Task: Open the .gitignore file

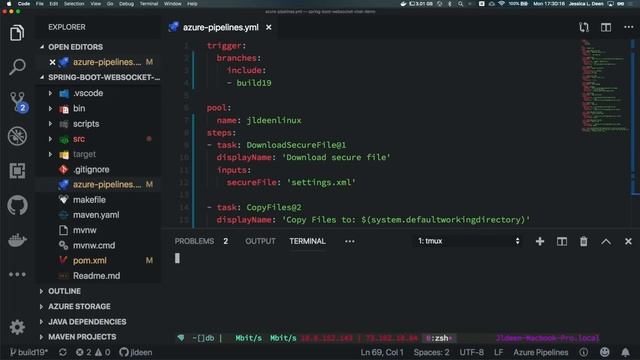Action: (91, 169)
